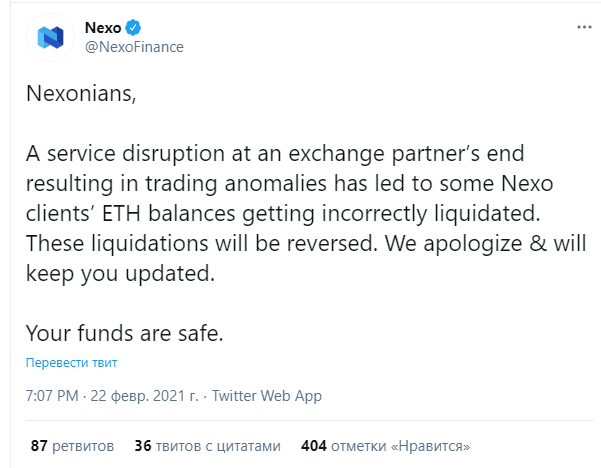The height and width of the screenshot is (468, 601).
Task: Click the quote tweets count number 36
Action: (143, 446)
